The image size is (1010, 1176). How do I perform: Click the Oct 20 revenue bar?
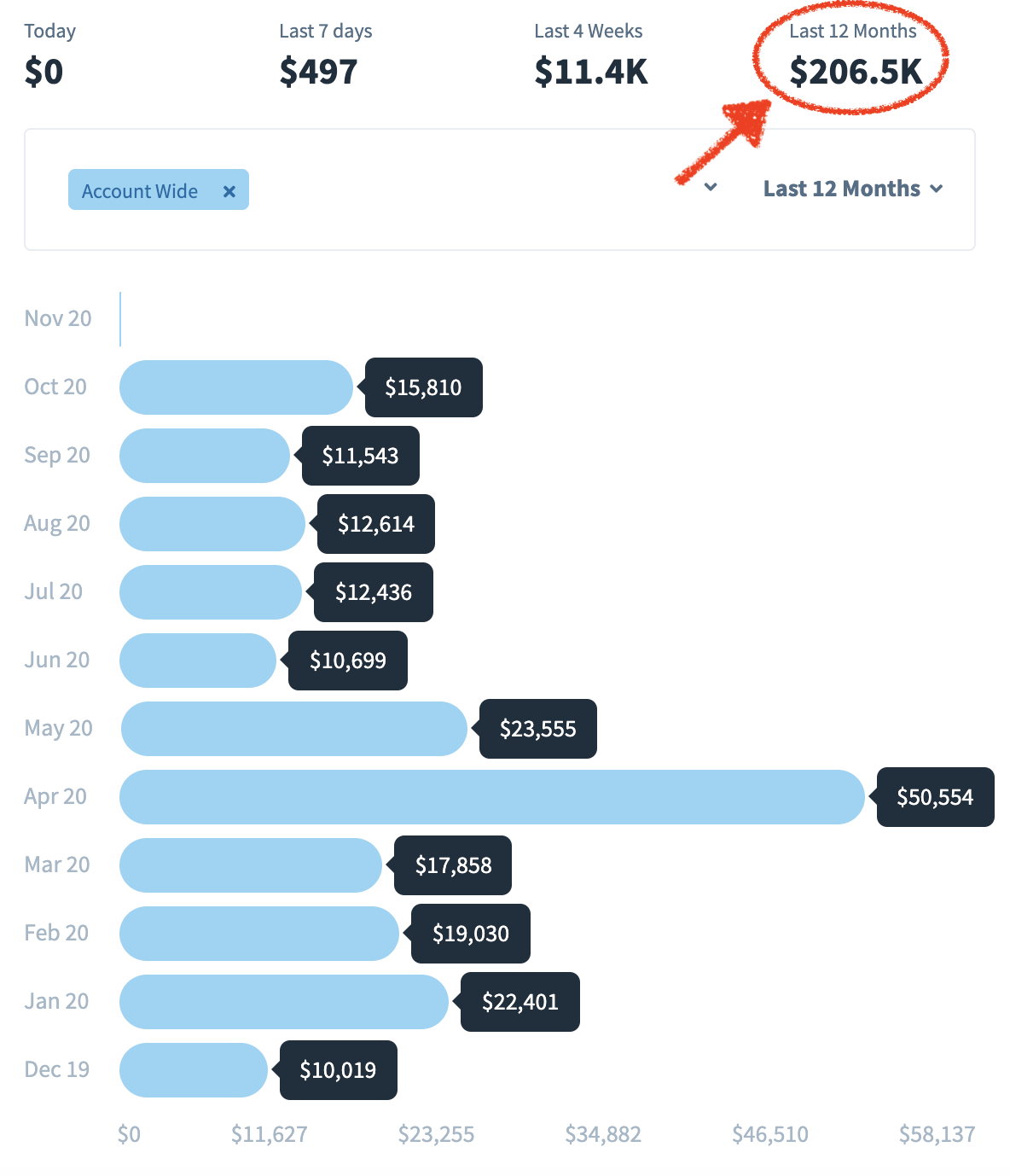(x=236, y=387)
